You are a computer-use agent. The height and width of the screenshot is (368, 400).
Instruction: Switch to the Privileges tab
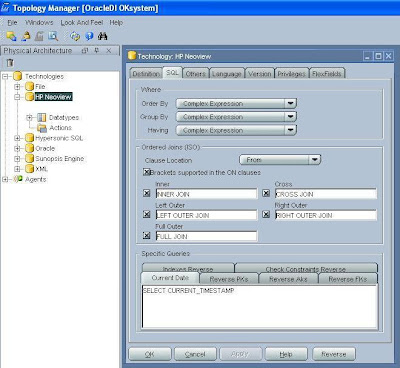coord(291,74)
